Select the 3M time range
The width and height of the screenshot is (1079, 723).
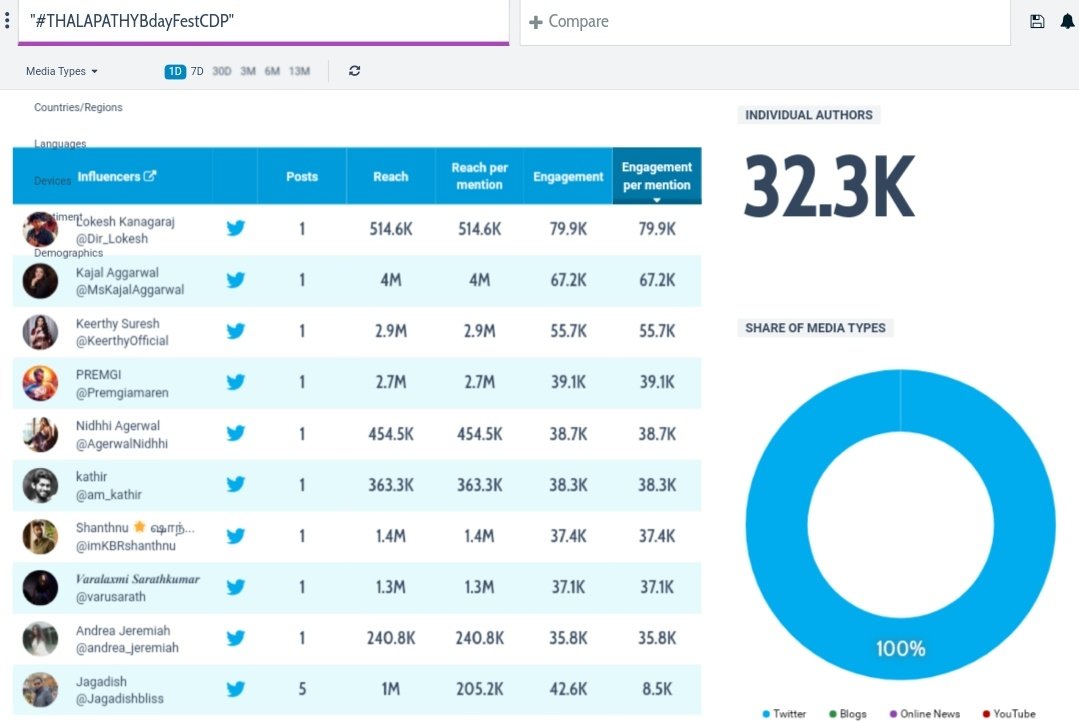pos(248,71)
